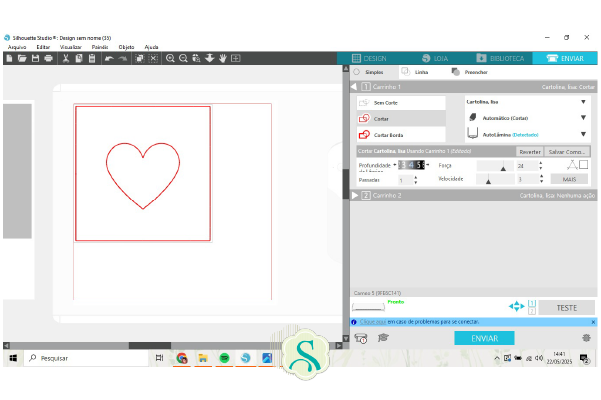Save the design with the floppy disk icon
Viewport: 601px width, 400px height.
tap(35, 58)
